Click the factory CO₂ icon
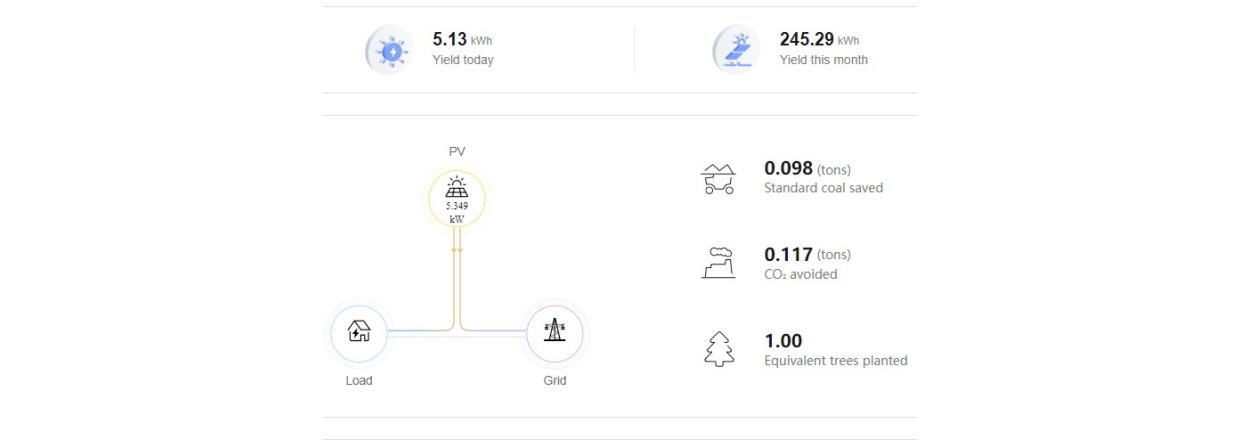 coord(718,263)
